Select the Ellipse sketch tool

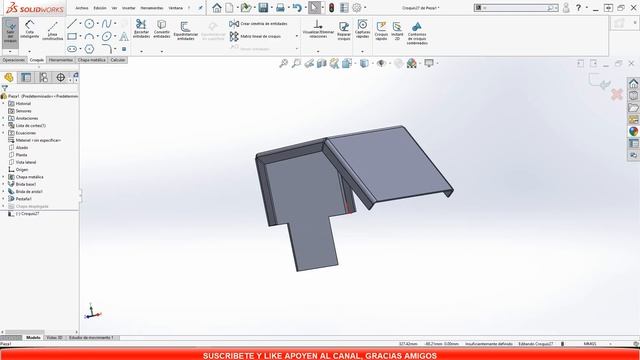tap(107, 36)
